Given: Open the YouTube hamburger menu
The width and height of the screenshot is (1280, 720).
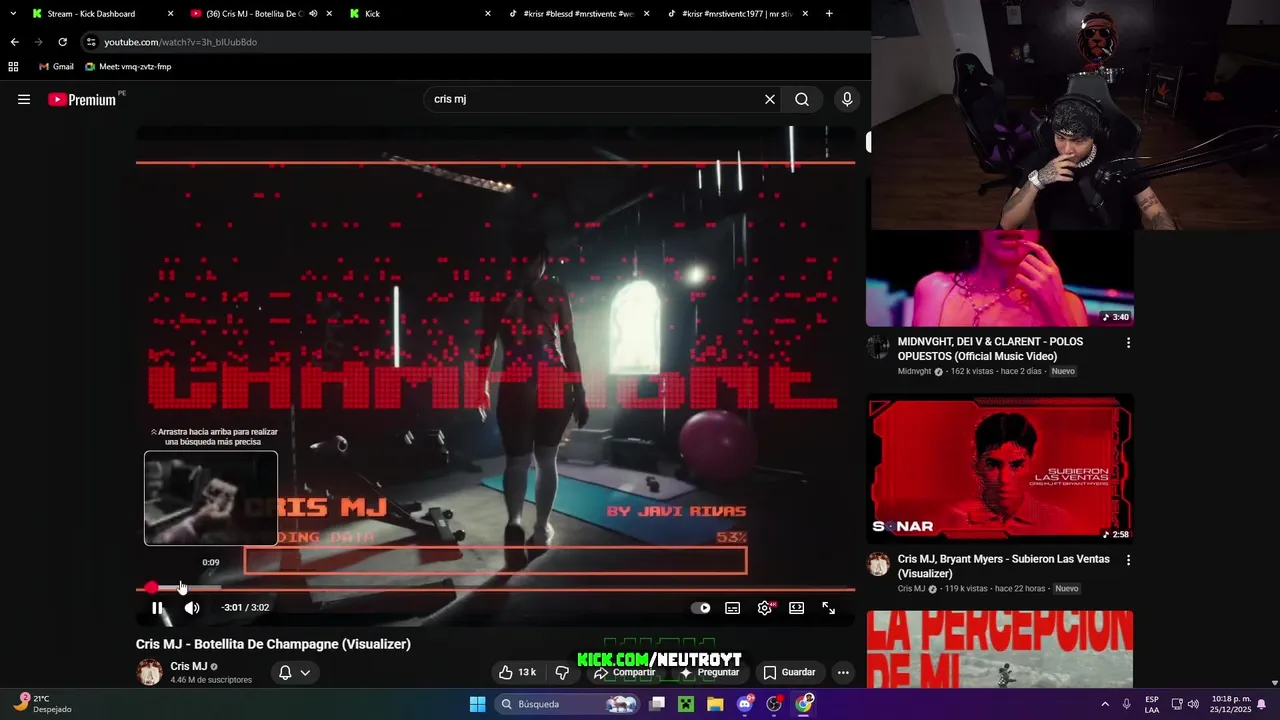Looking at the screenshot, I should (x=24, y=99).
